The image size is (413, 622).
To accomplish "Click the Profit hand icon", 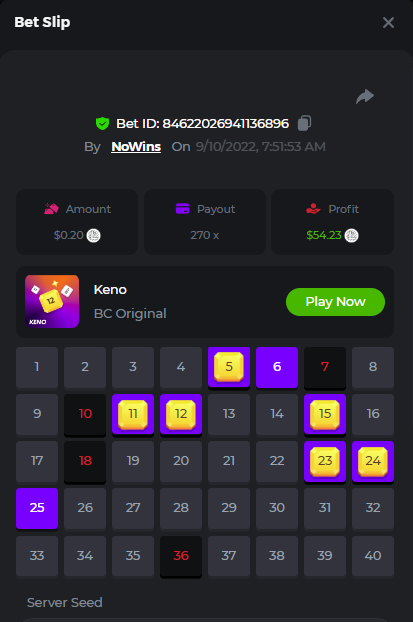I will [313, 209].
